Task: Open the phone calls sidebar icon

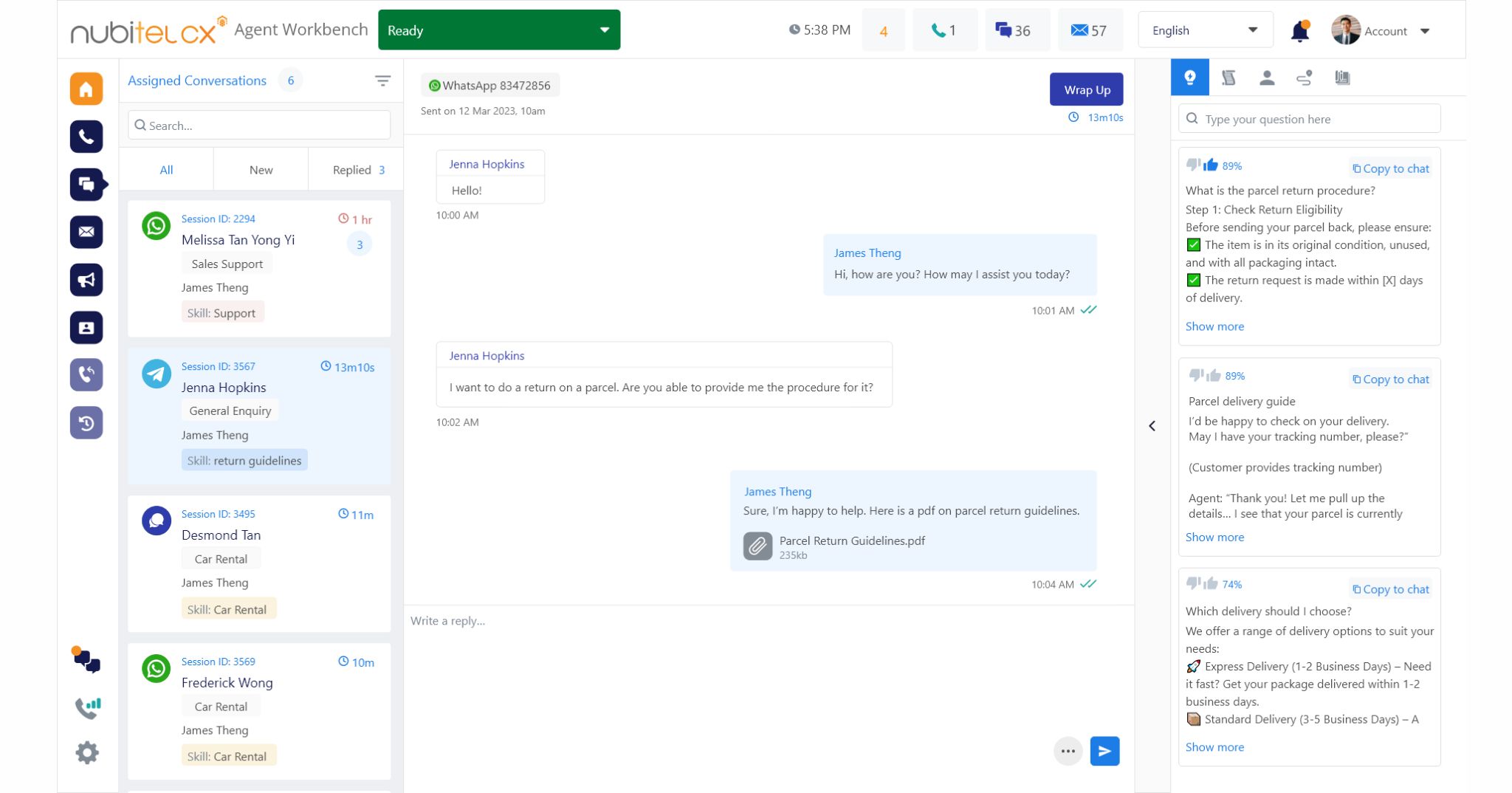Action: click(86, 137)
